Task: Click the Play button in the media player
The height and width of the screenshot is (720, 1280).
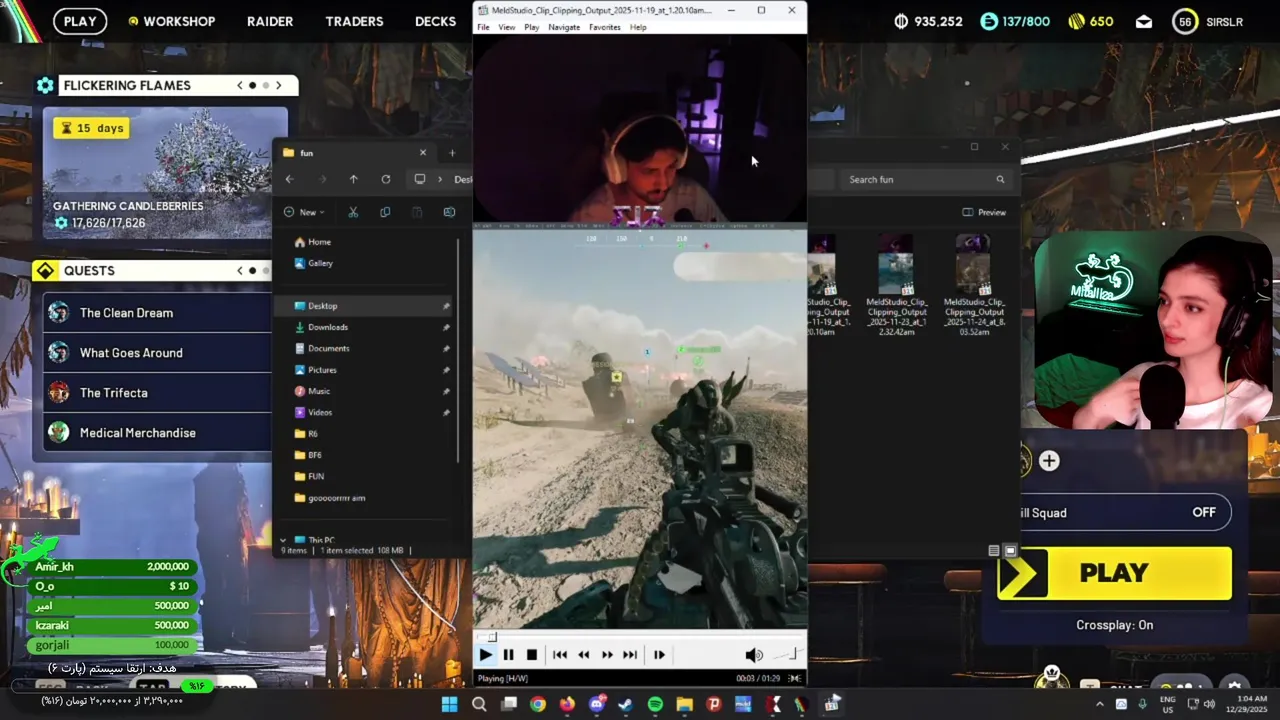Action: point(485,655)
